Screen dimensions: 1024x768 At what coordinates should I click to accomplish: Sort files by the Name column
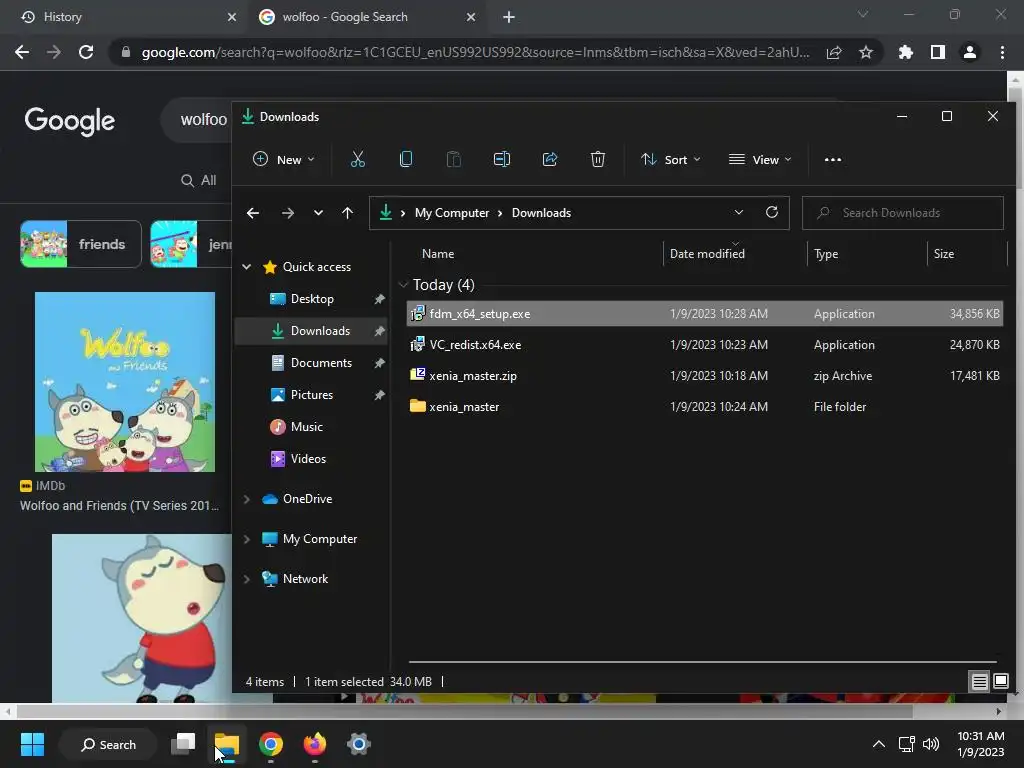coord(438,253)
